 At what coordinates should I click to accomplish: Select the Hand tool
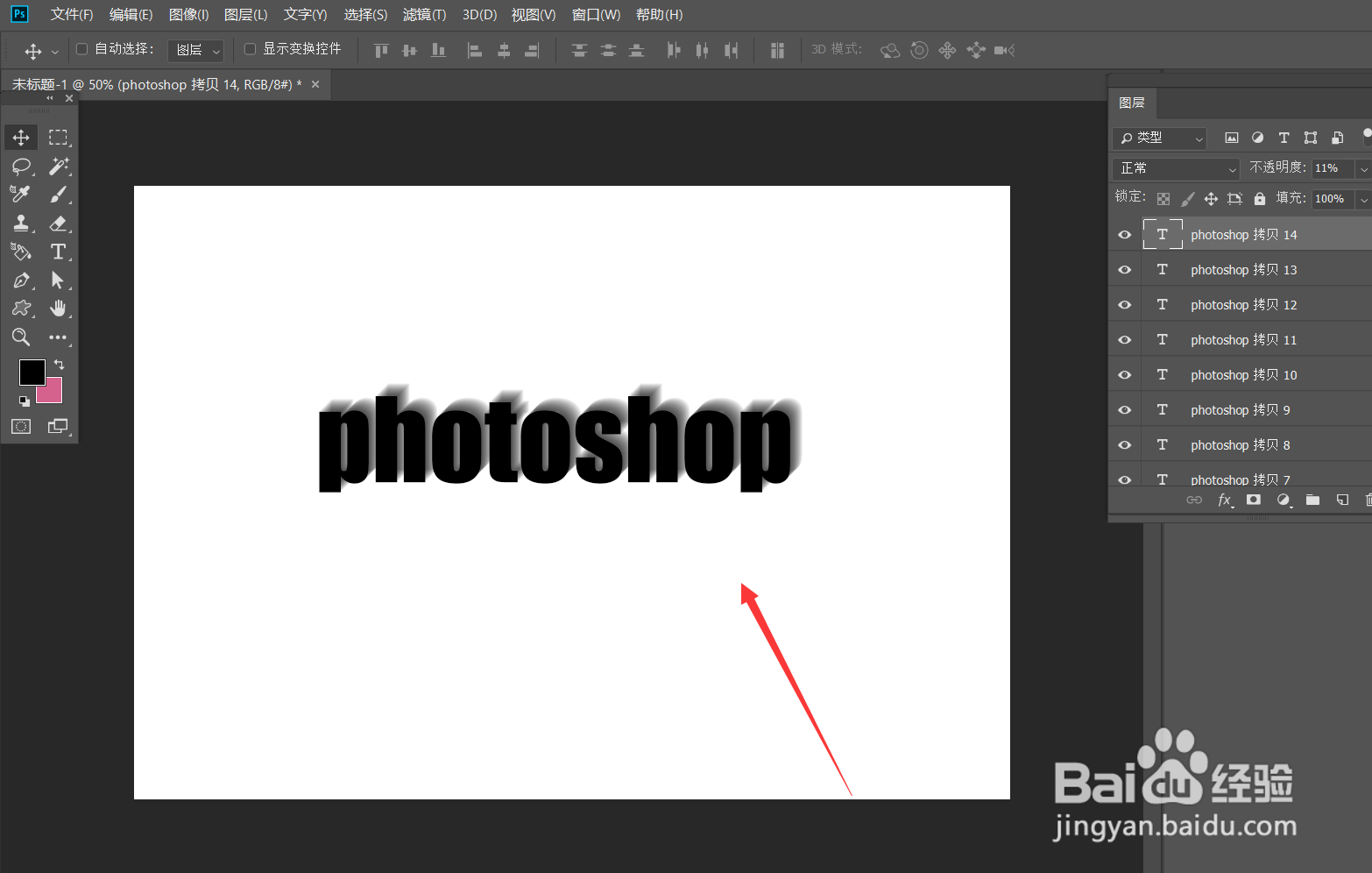click(58, 309)
